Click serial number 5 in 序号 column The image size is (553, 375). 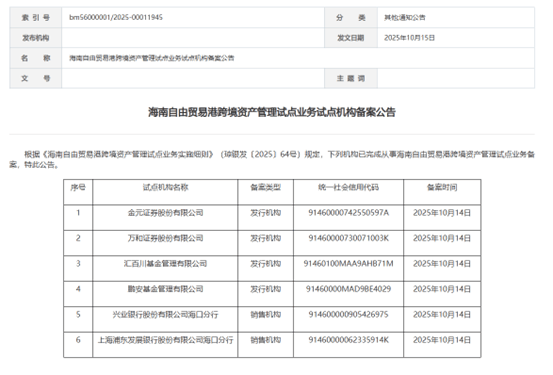pos(78,314)
